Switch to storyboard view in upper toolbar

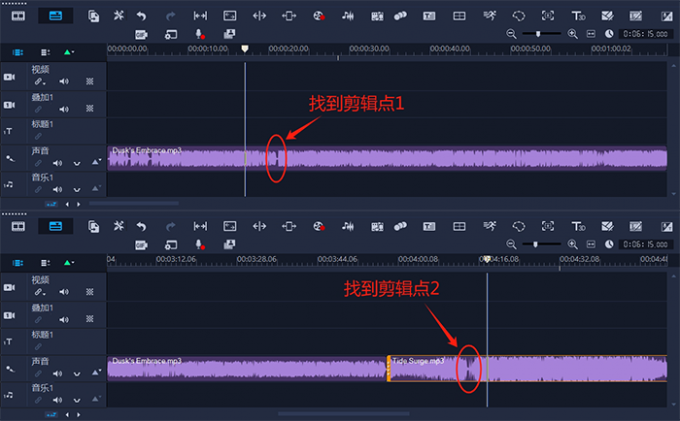tap(18, 16)
